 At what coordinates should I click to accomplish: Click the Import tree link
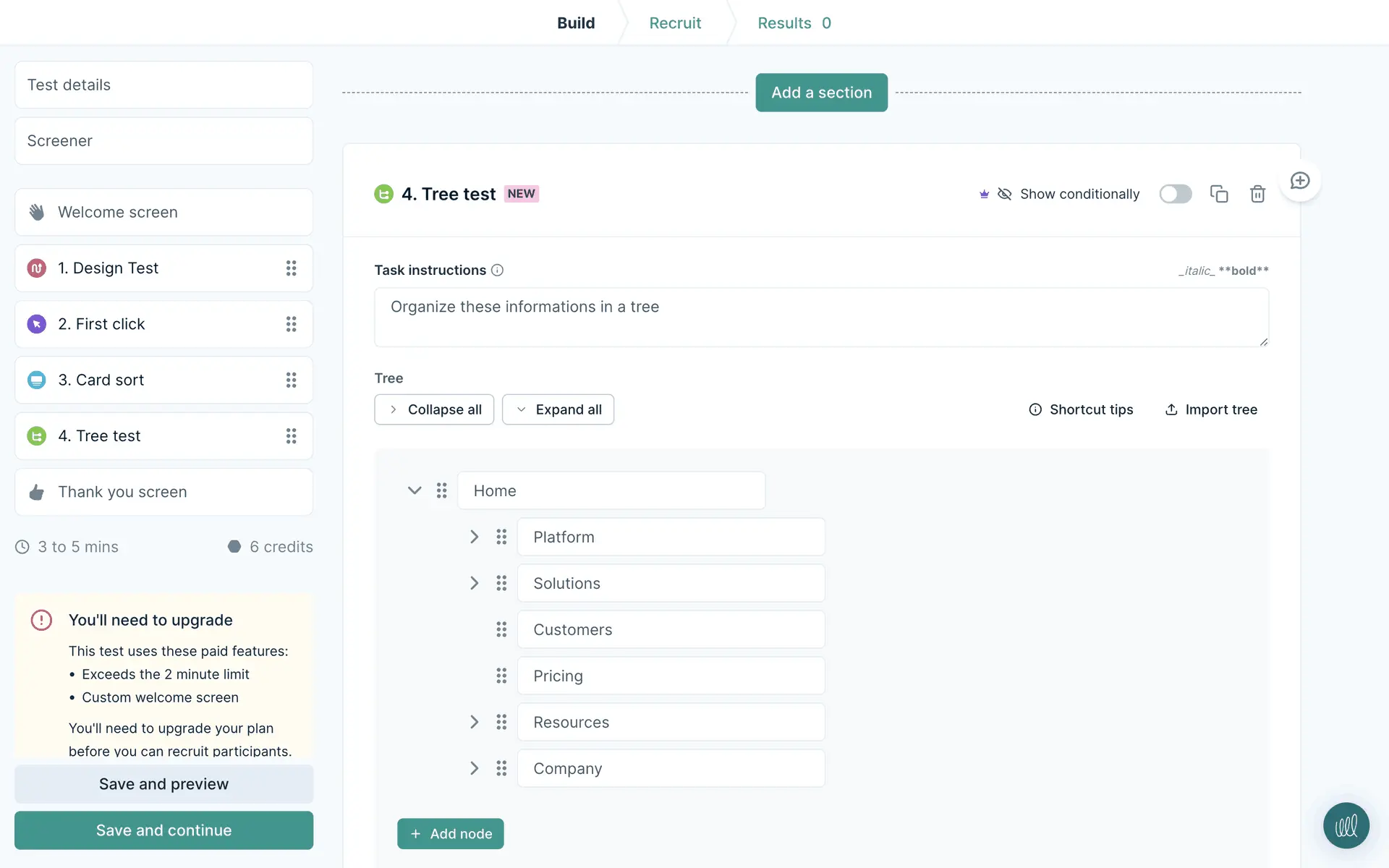pyautogui.click(x=1211, y=409)
